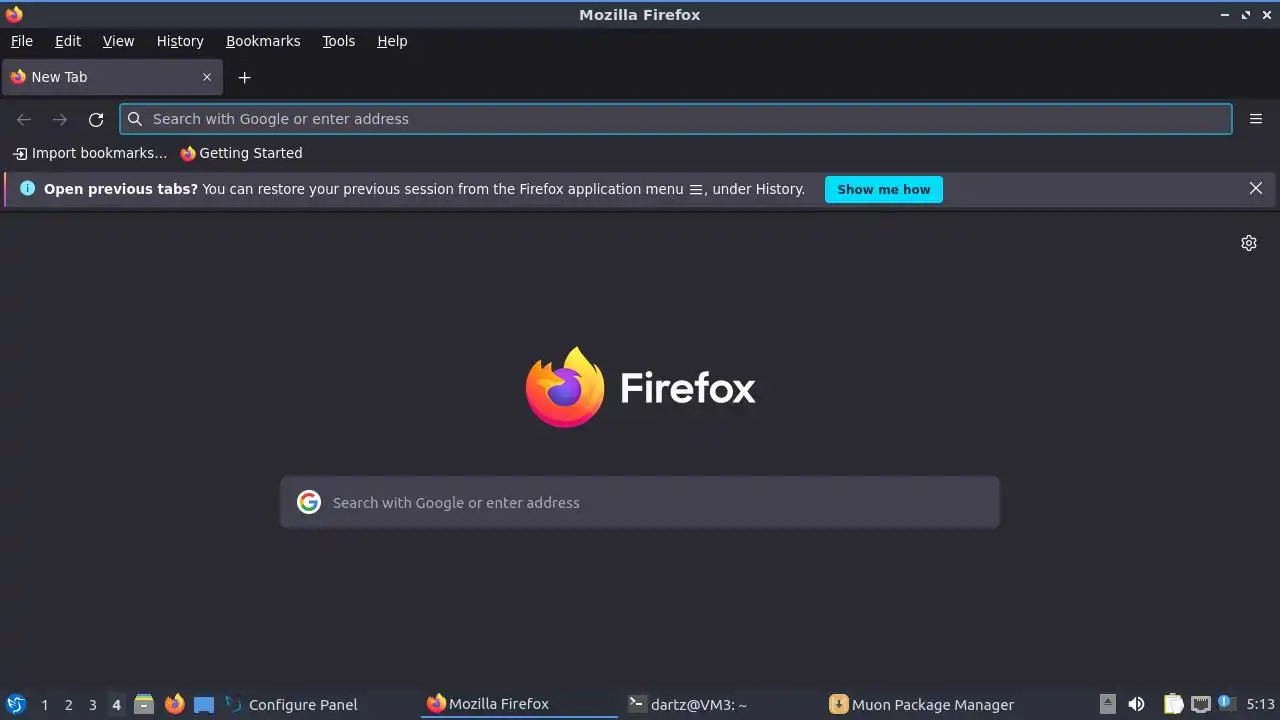
Task: Open a new tab with plus button
Action: pyautogui.click(x=244, y=77)
